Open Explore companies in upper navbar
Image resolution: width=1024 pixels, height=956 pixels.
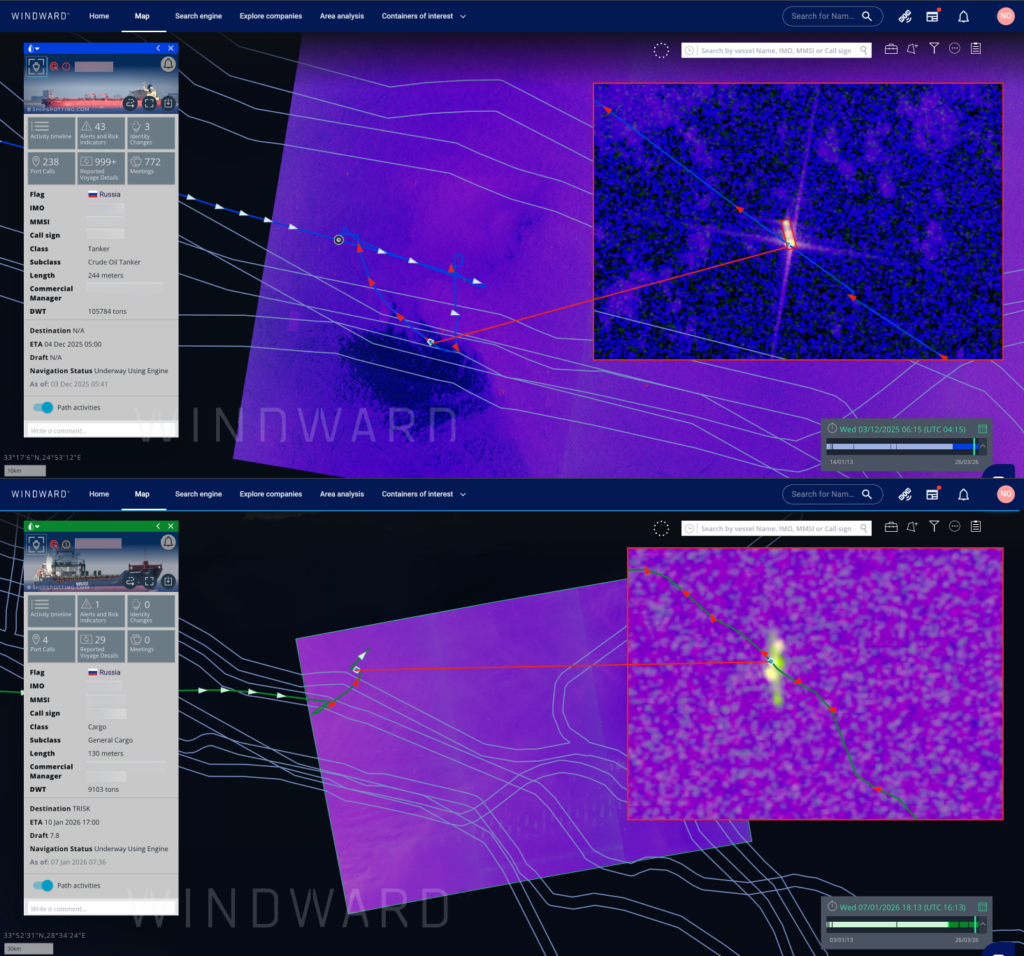(271, 16)
